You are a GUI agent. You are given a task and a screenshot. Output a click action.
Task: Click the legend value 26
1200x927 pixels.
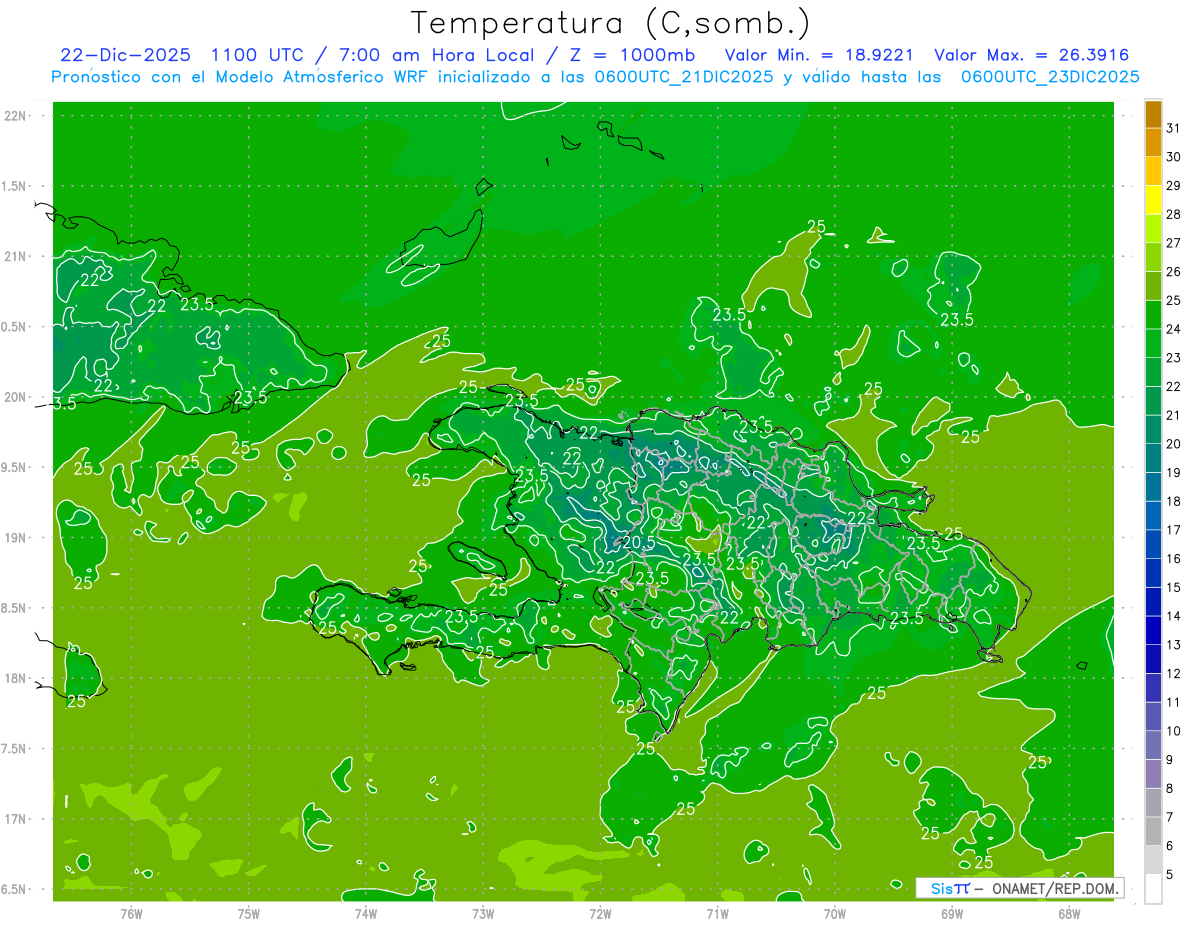click(1174, 271)
